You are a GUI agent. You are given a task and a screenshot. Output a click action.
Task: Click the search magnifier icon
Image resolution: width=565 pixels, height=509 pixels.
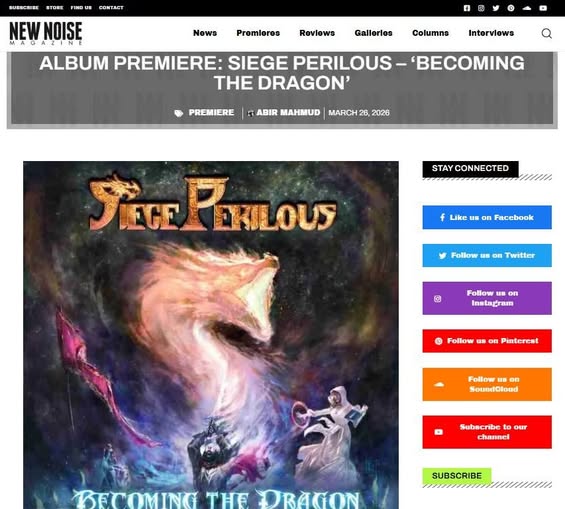(x=547, y=33)
